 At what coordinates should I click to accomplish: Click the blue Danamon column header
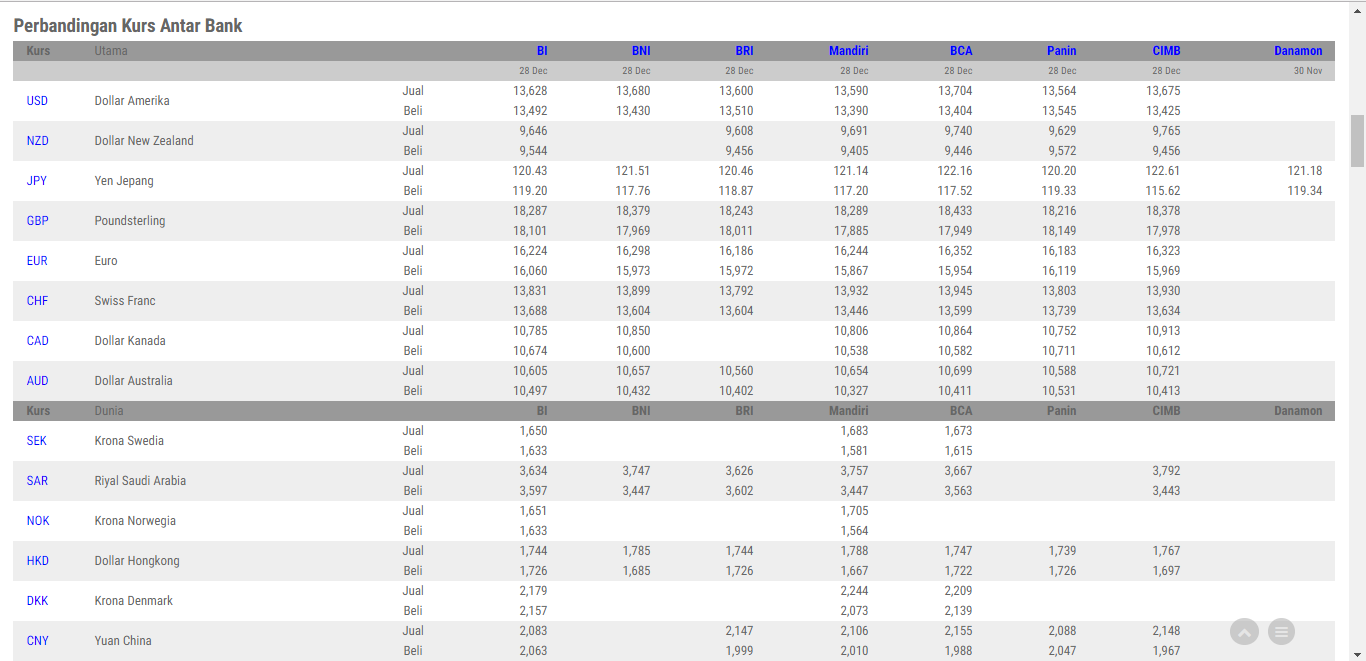pos(1298,51)
